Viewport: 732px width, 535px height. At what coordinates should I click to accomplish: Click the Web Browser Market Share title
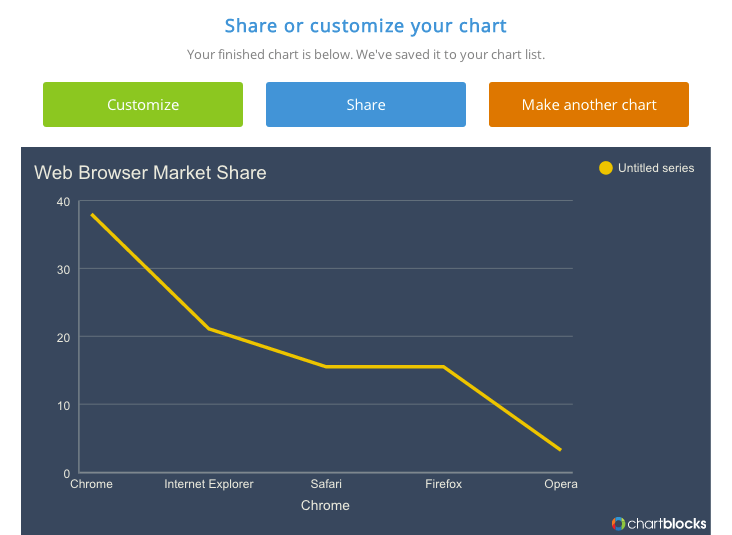click(150, 173)
